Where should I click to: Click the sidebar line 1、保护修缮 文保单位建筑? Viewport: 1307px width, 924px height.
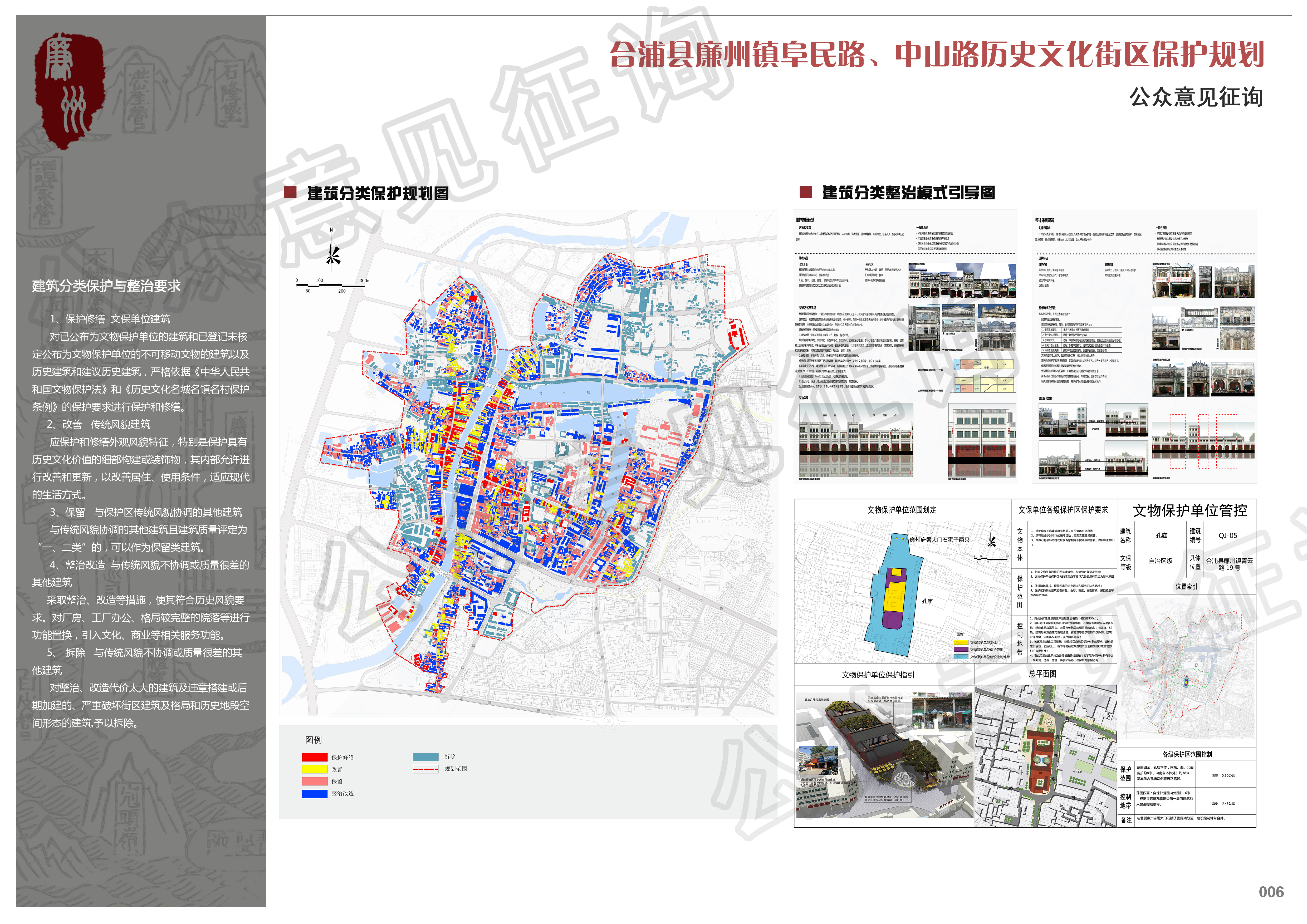pyautogui.click(x=109, y=319)
